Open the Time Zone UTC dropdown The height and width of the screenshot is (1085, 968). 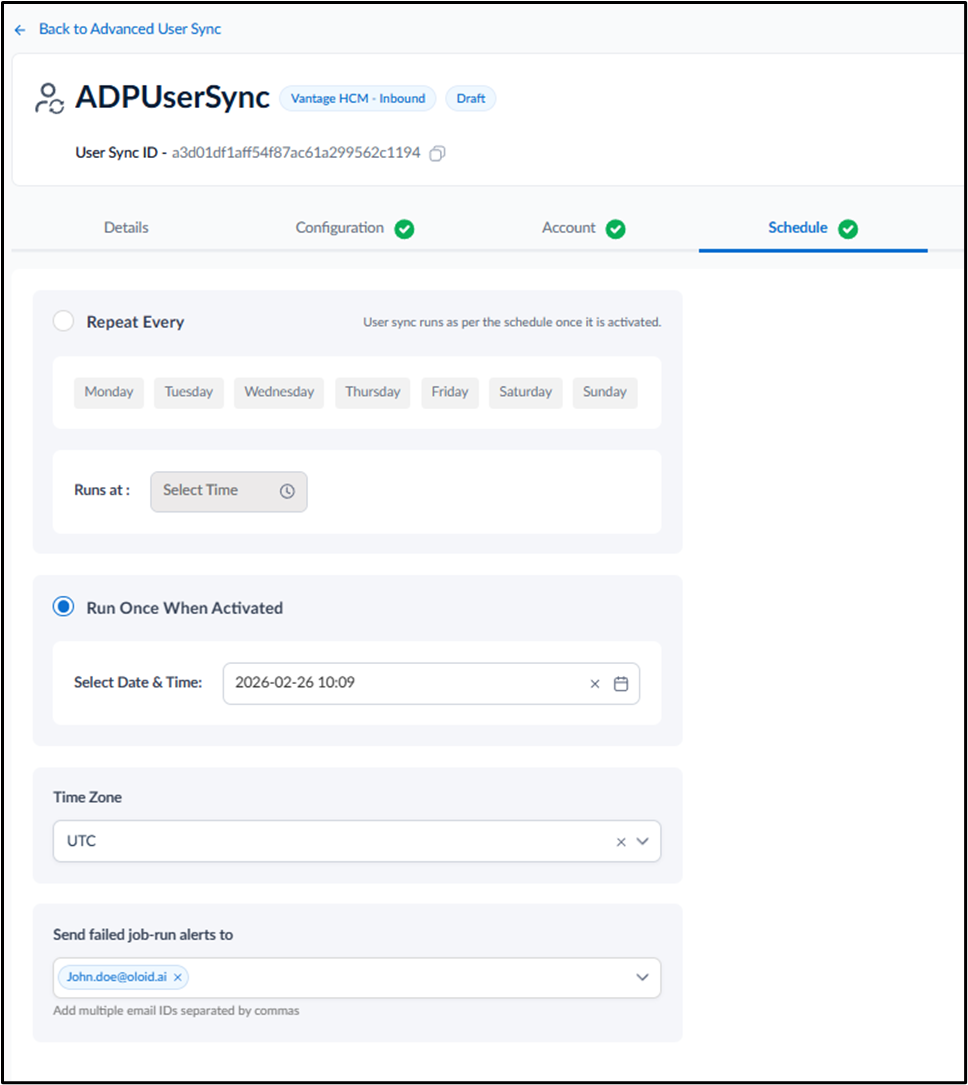(357, 841)
